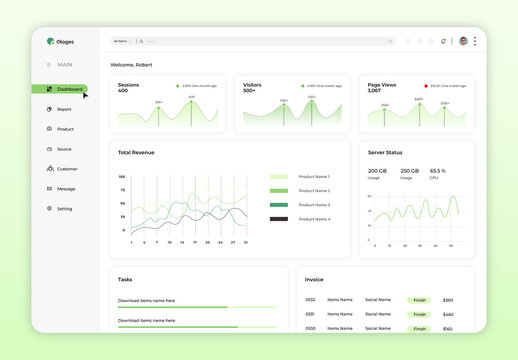Click the Finish badge on invoice 0531

coord(419,314)
